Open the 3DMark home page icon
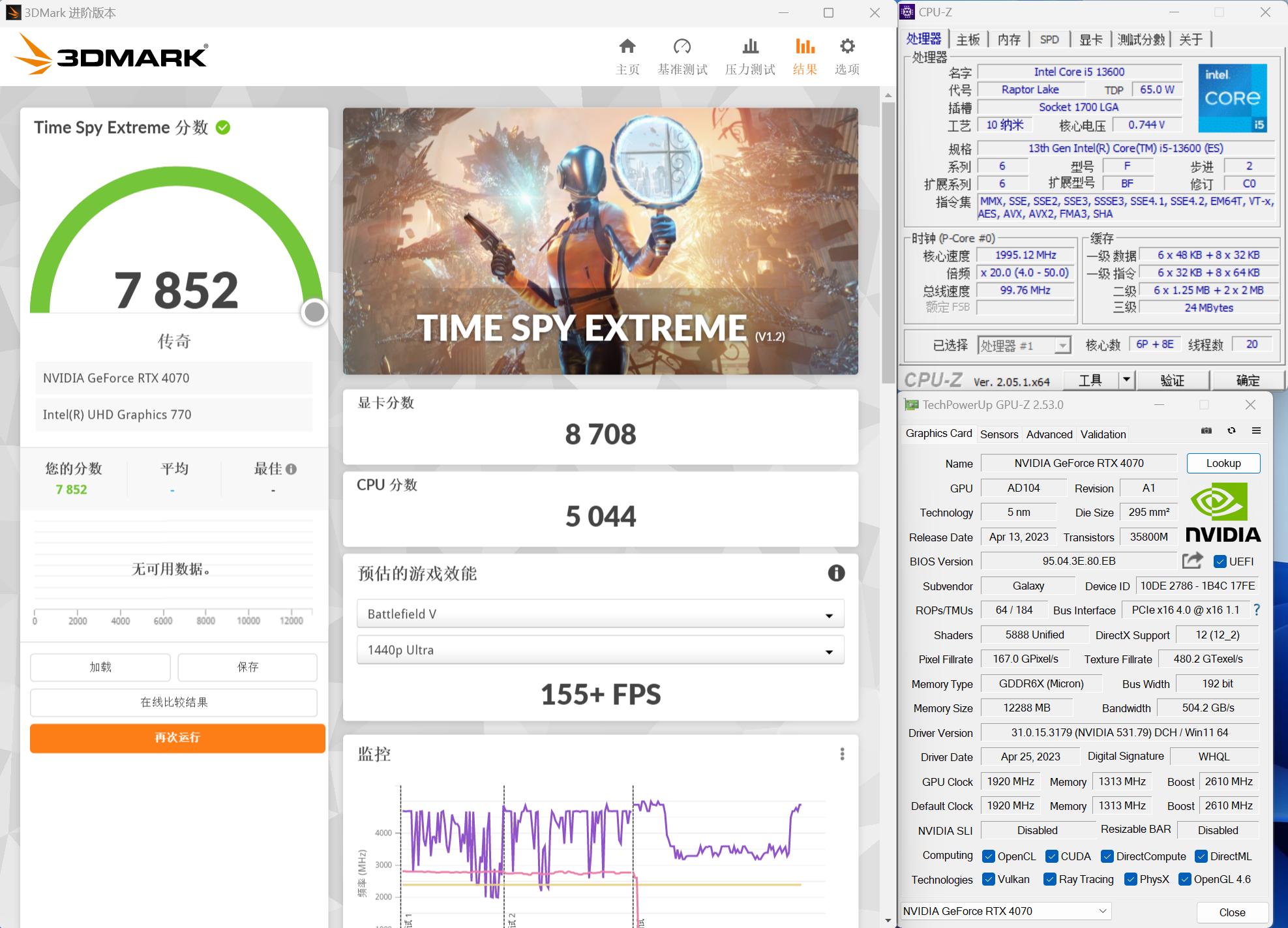Screen dimensions: 1288x928 click(x=627, y=47)
